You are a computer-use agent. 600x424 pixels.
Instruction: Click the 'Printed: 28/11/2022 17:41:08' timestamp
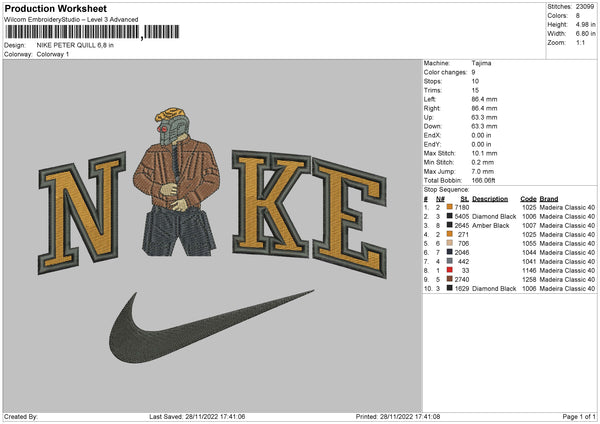(398, 416)
